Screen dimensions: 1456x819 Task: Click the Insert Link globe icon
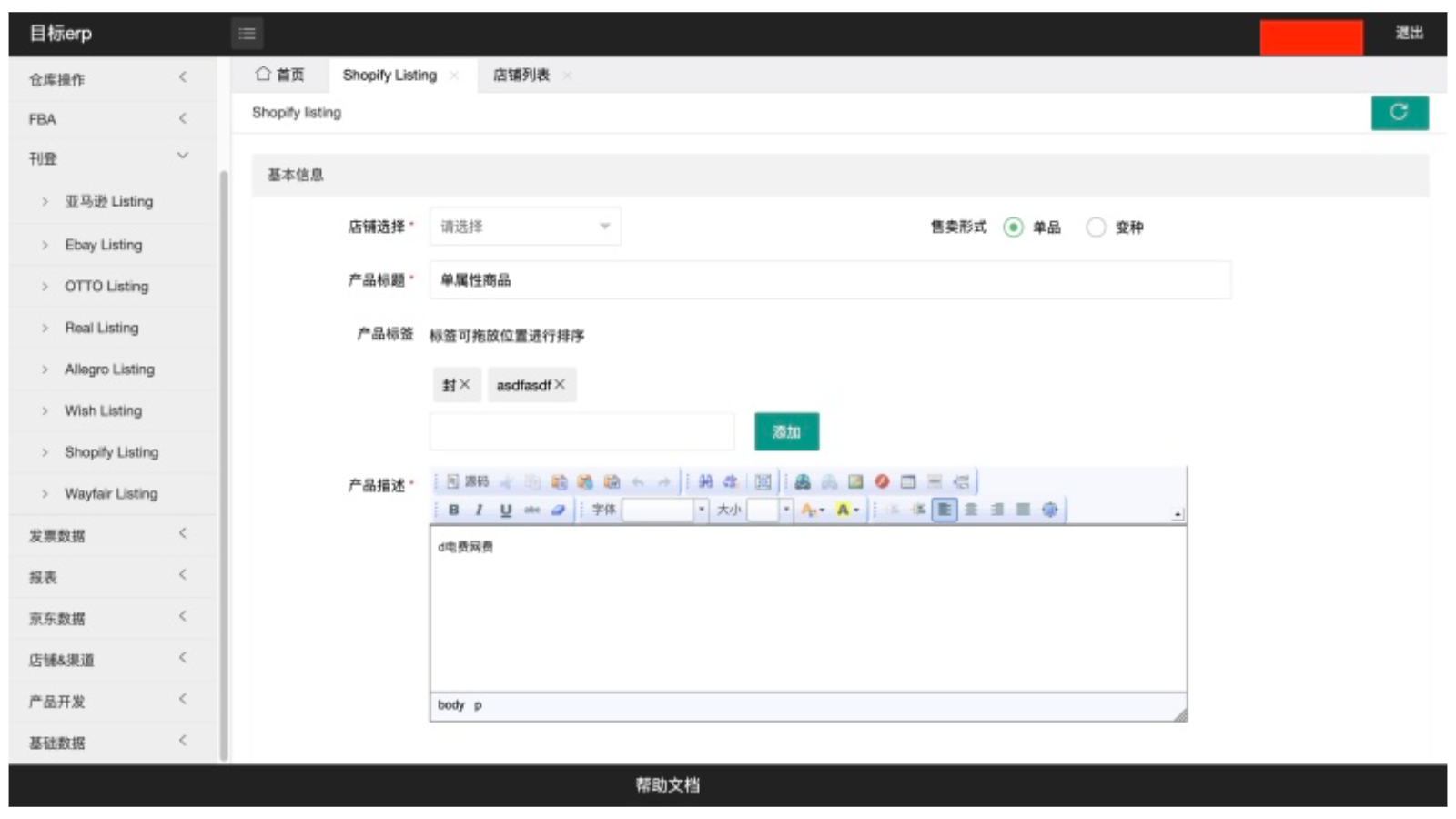coord(803,481)
